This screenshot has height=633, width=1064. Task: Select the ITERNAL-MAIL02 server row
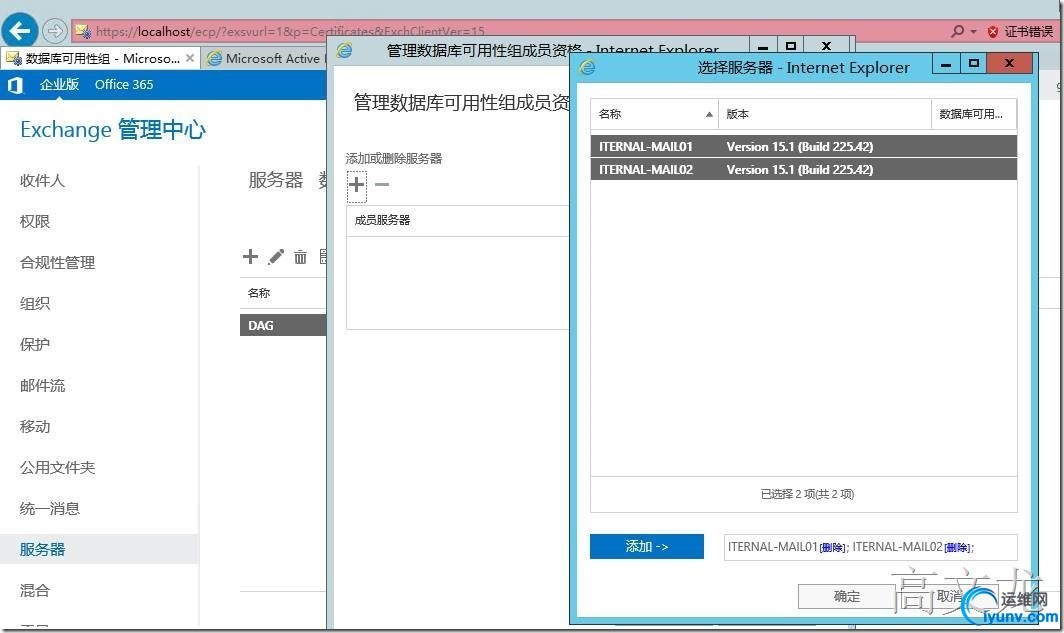803,170
